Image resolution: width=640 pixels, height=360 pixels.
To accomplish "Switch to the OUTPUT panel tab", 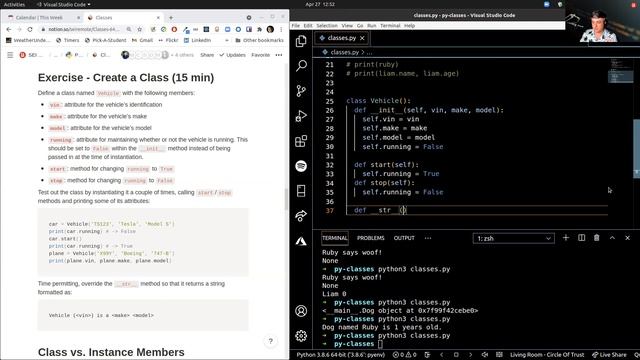I will click(x=404, y=238).
